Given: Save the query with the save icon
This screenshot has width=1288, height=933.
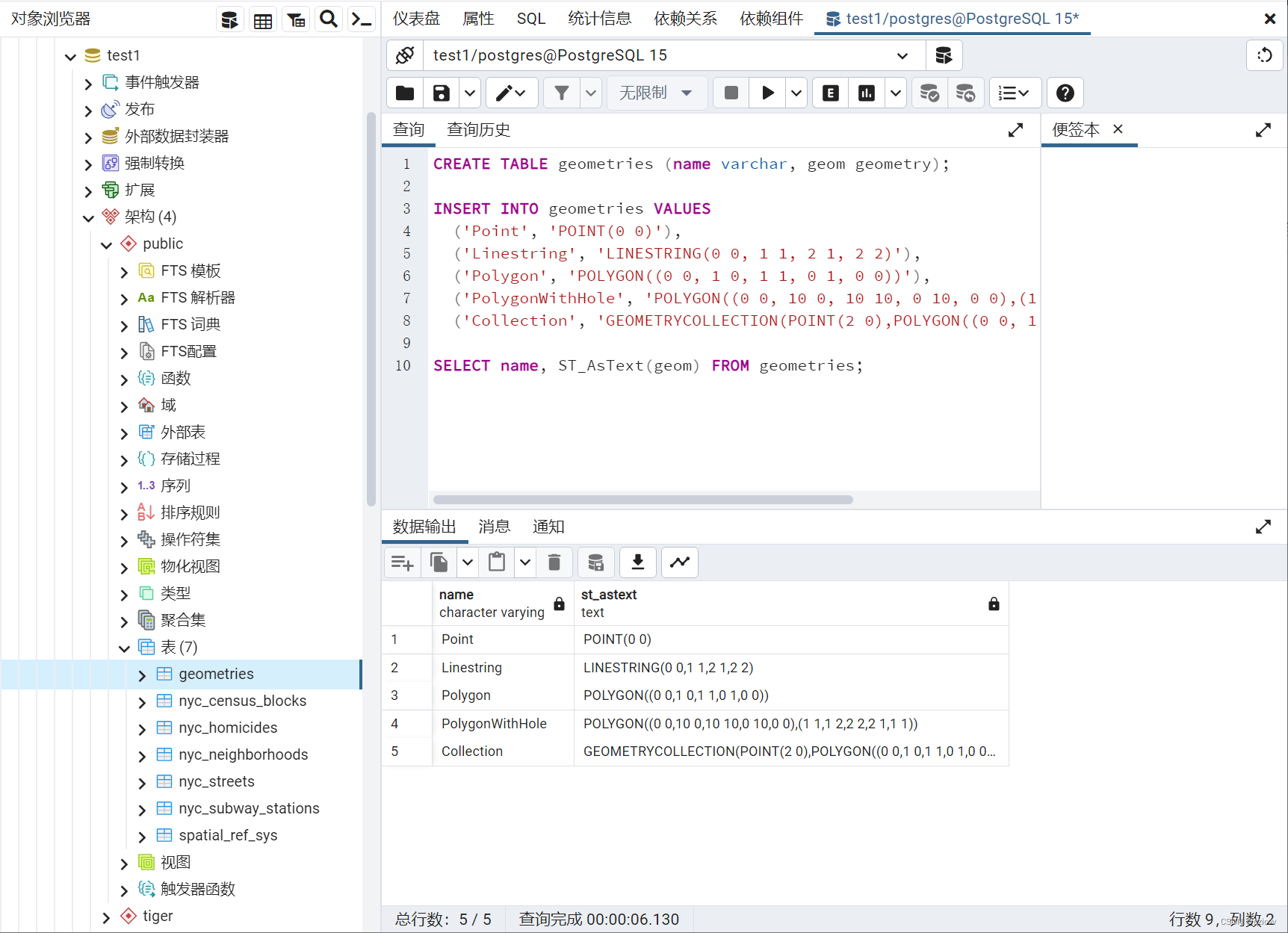Looking at the screenshot, I should point(440,93).
